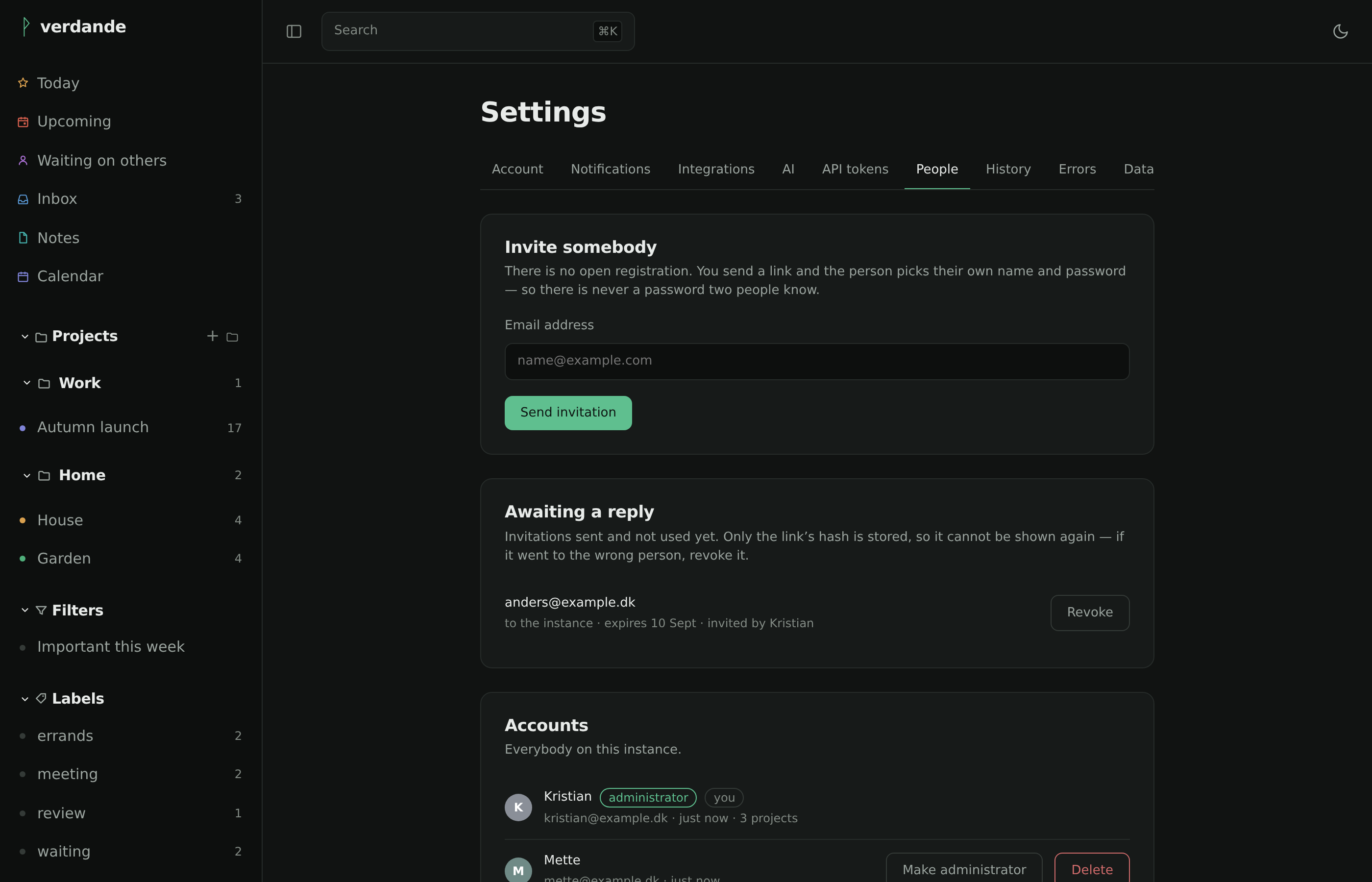Open the AI settings tab
This screenshot has width=1372, height=882.
point(788,169)
